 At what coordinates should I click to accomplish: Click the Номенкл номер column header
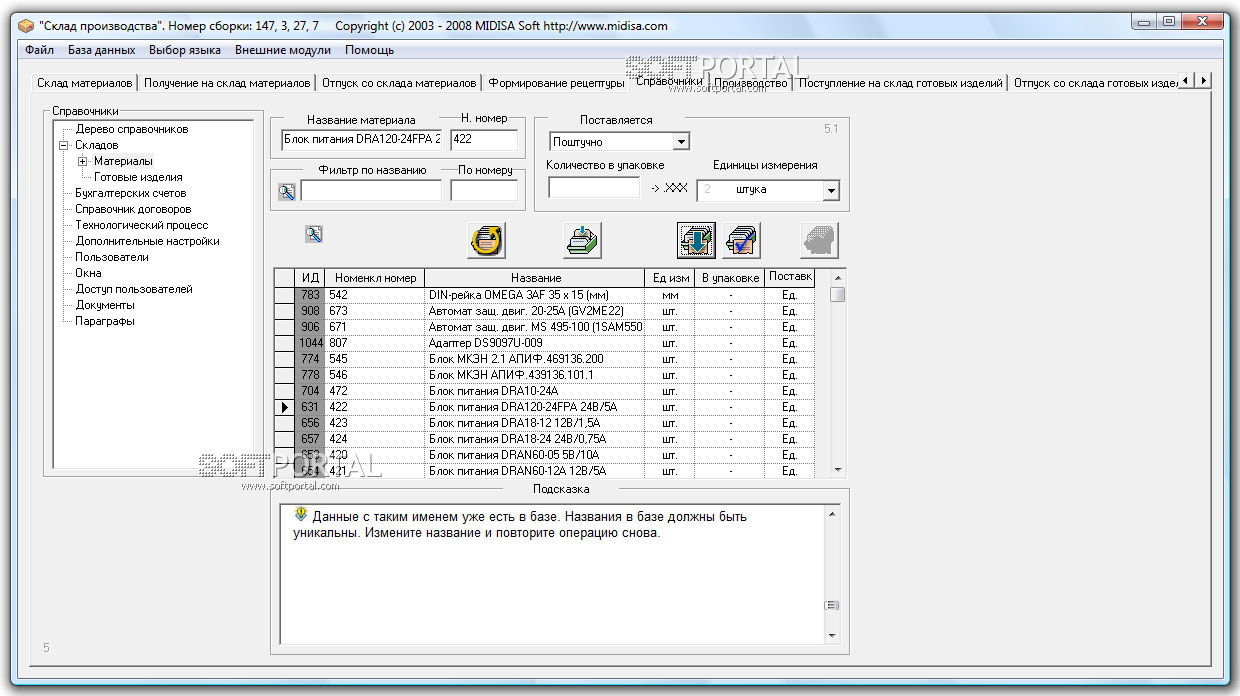375,277
